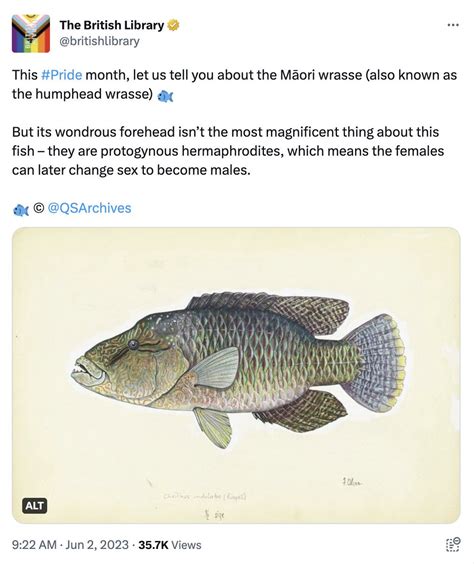Click the fish emoji before copyright symbol
Viewport: 474px width, 564px height.
(x=20, y=210)
